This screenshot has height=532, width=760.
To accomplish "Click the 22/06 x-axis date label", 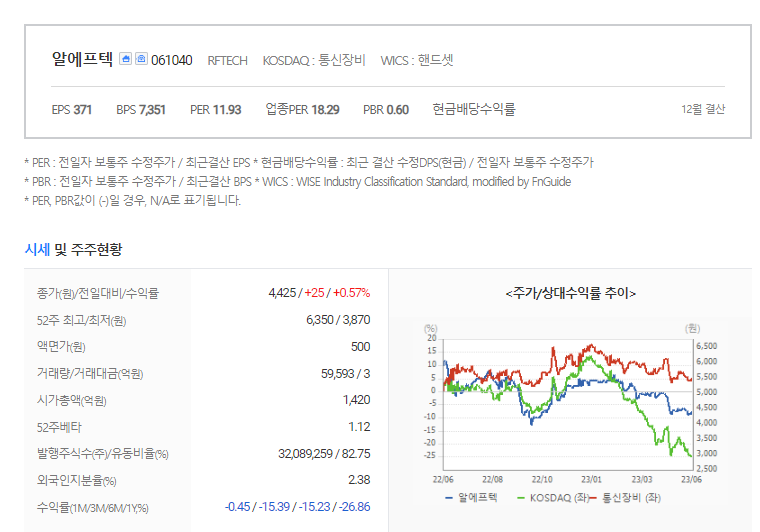I will 443,479.
